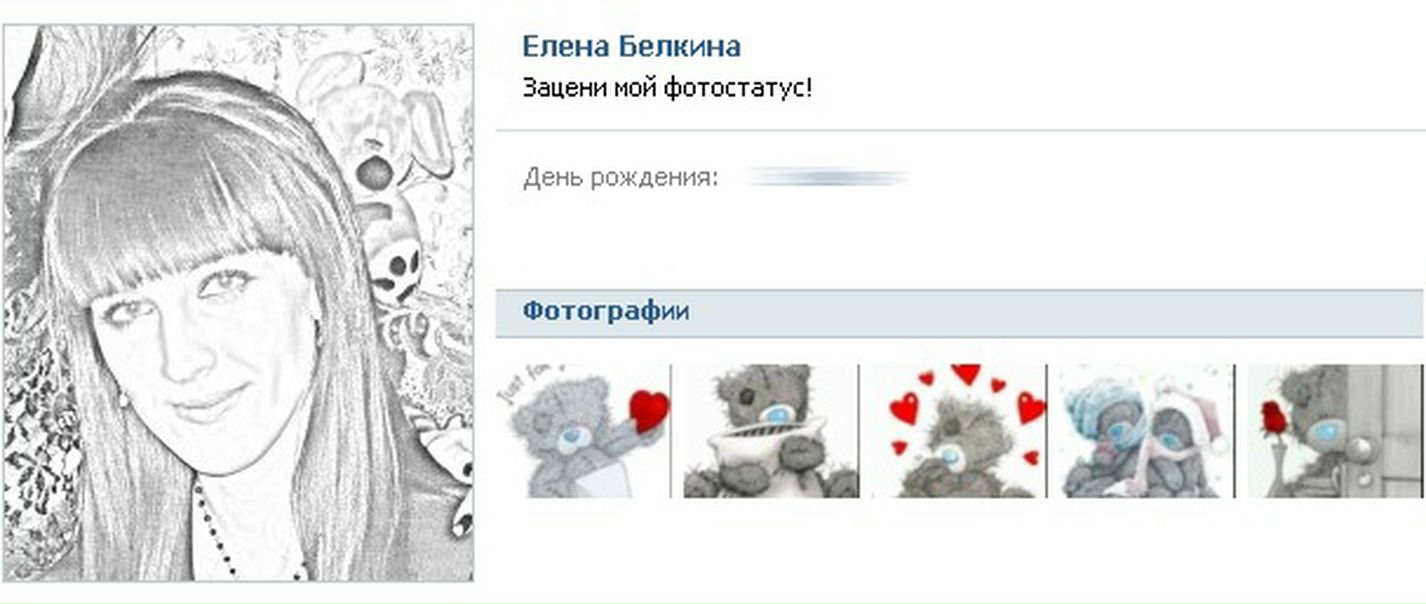Image resolution: width=1426 pixels, height=604 pixels.
Task: Click the profile name Елена Белкина
Action: (631, 46)
